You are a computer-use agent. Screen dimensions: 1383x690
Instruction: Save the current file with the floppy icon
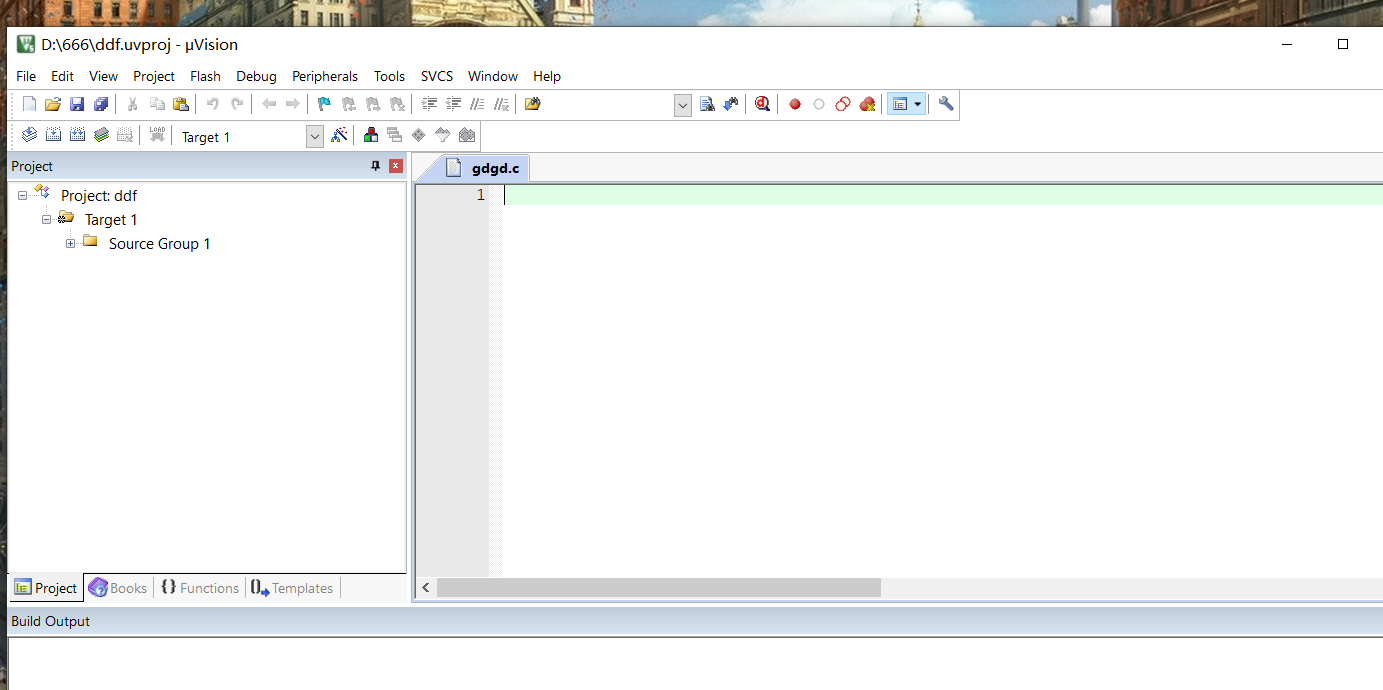point(77,104)
